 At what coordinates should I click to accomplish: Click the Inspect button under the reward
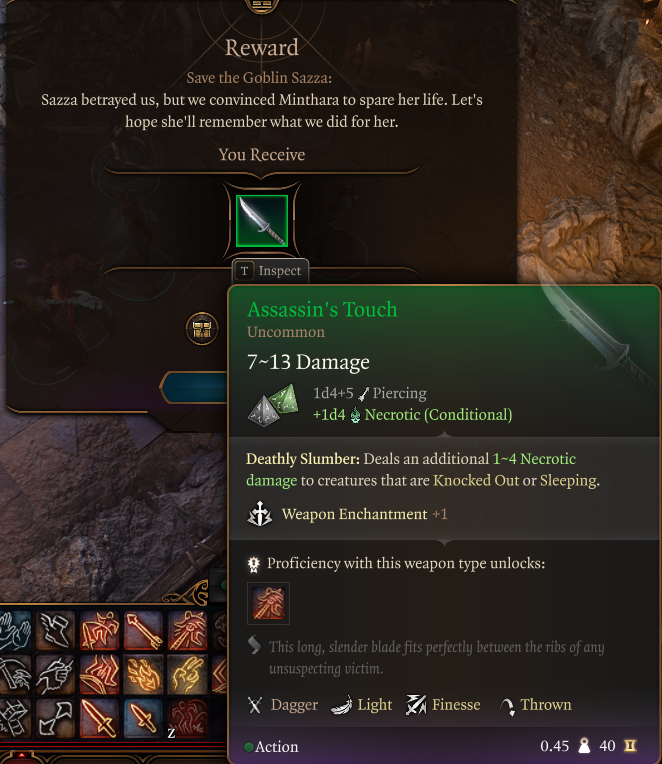(x=270, y=271)
